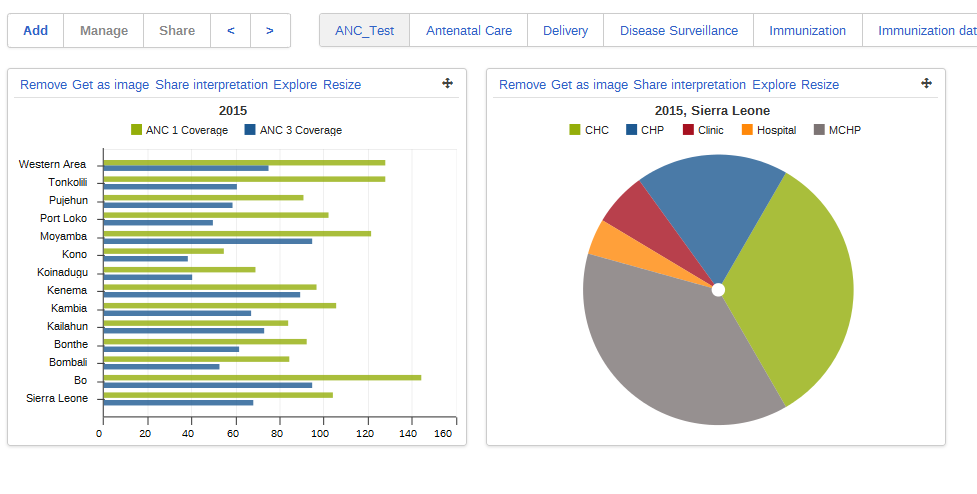This screenshot has width=977, height=494.
Task: Go to the previous dashboard with the left arrow
Action: (231, 31)
